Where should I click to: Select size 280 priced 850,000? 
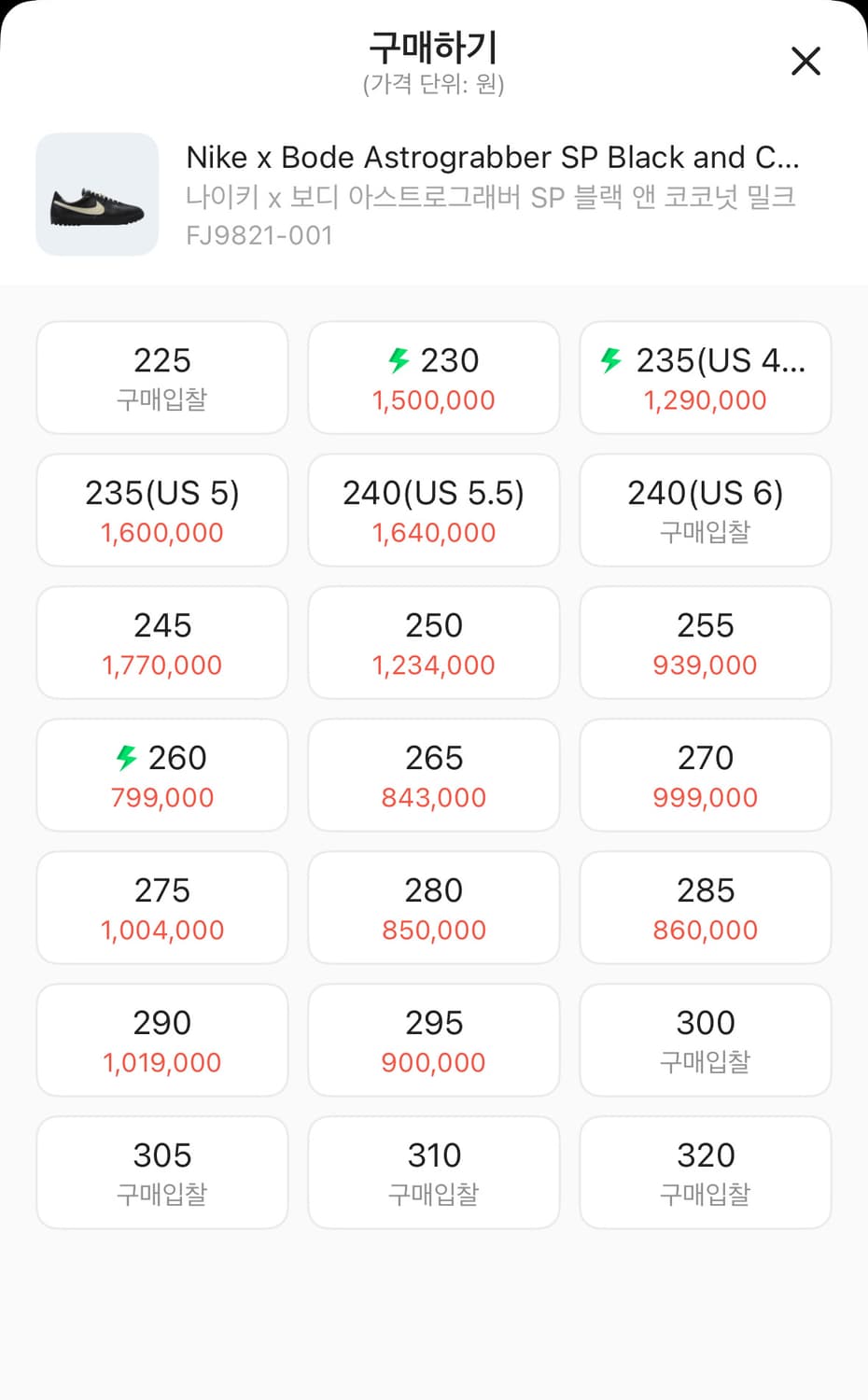click(434, 908)
